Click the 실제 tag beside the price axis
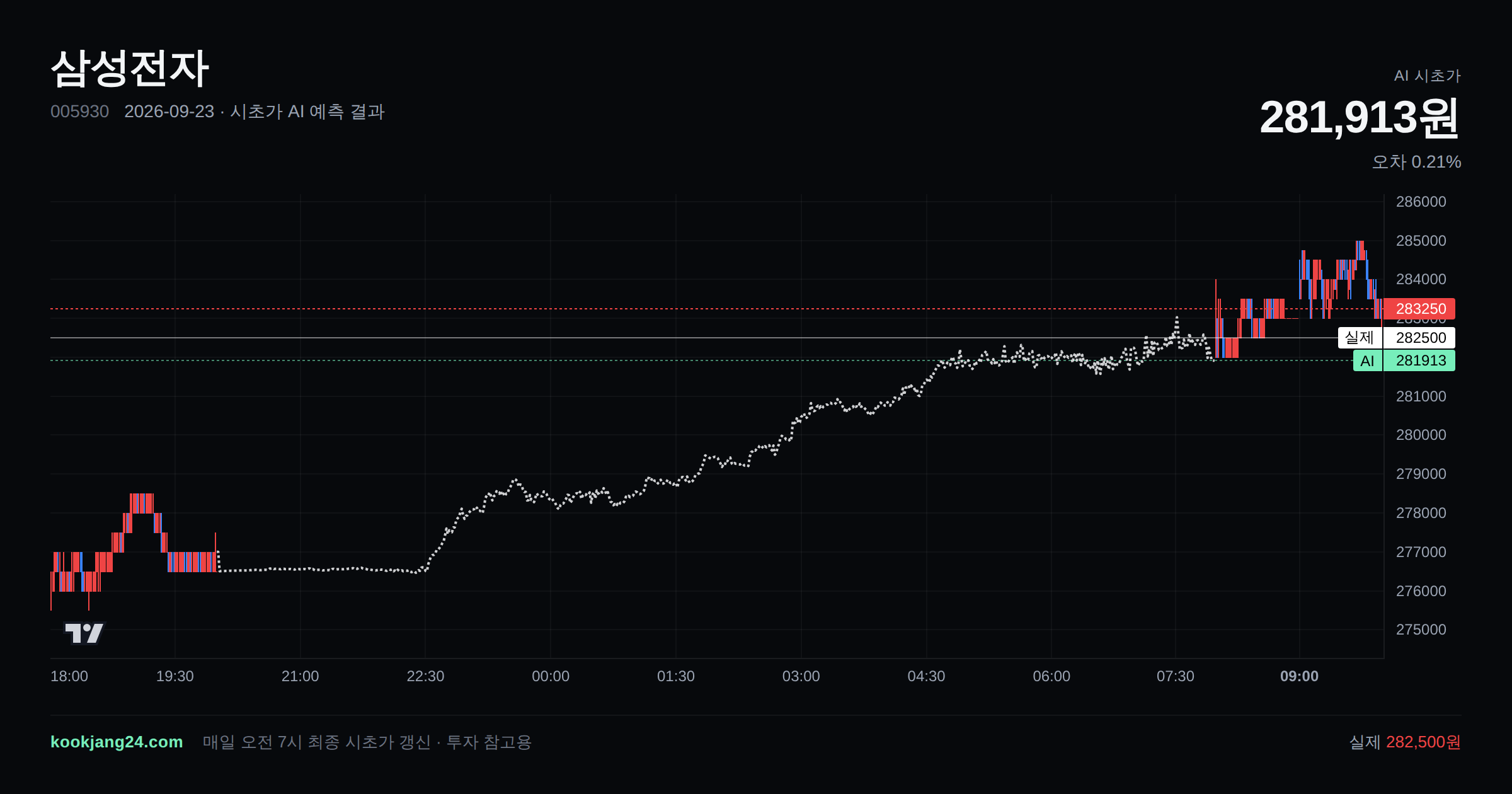Screen dimensions: 1512x794 coord(1360,338)
